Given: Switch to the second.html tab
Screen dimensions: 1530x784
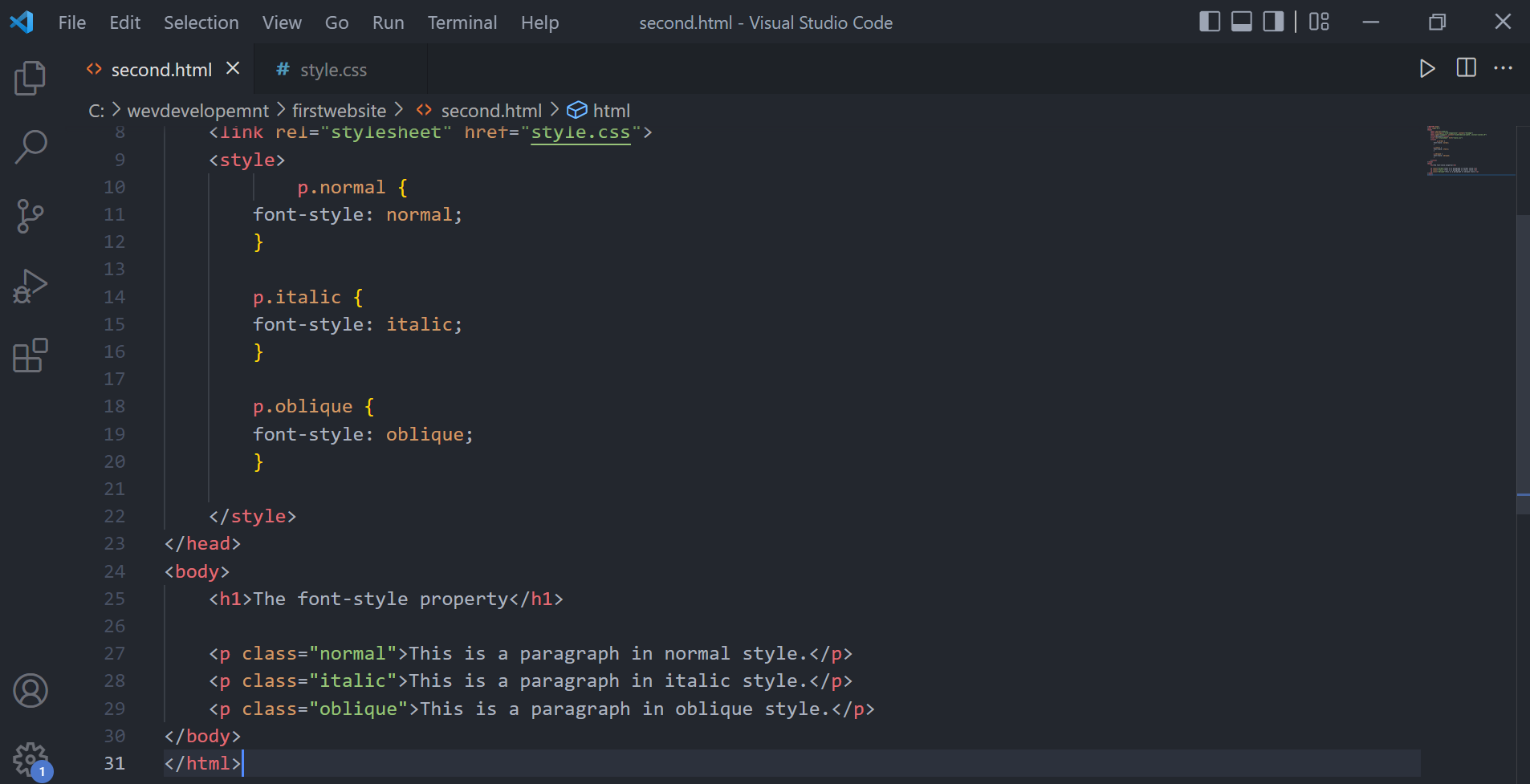Looking at the screenshot, I should coord(161,70).
